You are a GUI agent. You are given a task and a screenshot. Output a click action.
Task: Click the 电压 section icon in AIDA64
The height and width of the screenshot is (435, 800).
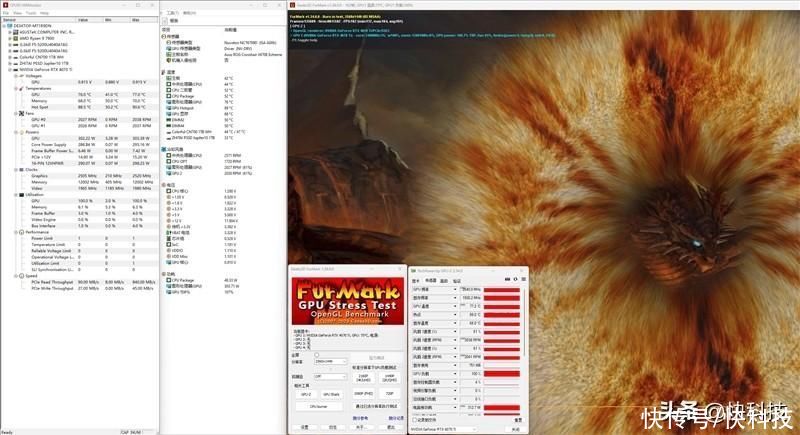pyautogui.click(x=164, y=185)
